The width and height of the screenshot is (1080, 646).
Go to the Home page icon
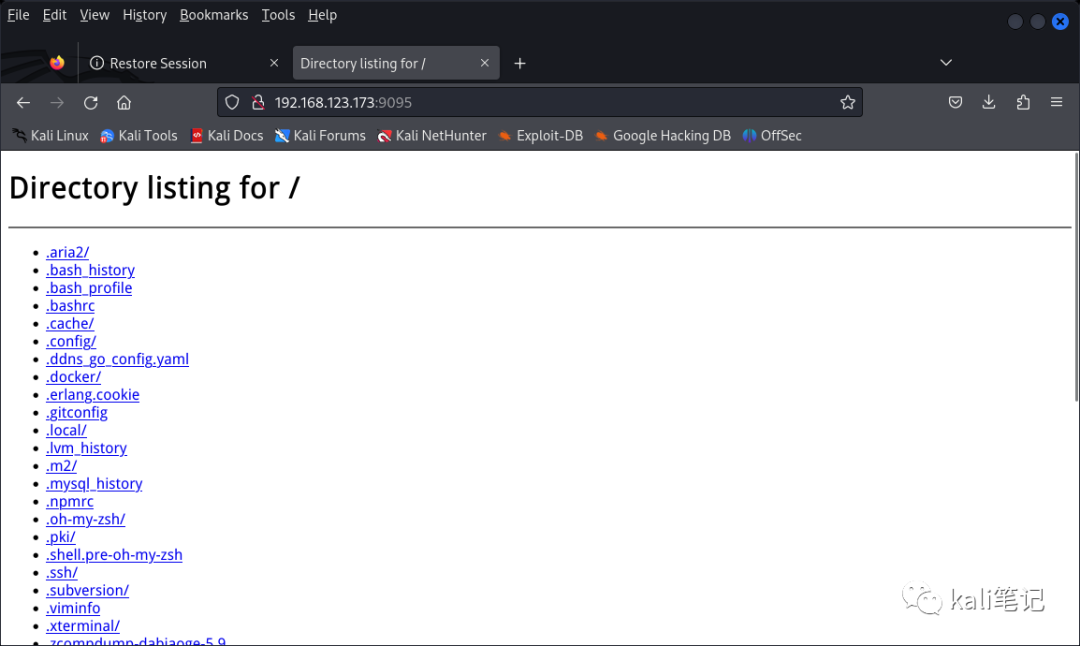[x=124, y=102]
